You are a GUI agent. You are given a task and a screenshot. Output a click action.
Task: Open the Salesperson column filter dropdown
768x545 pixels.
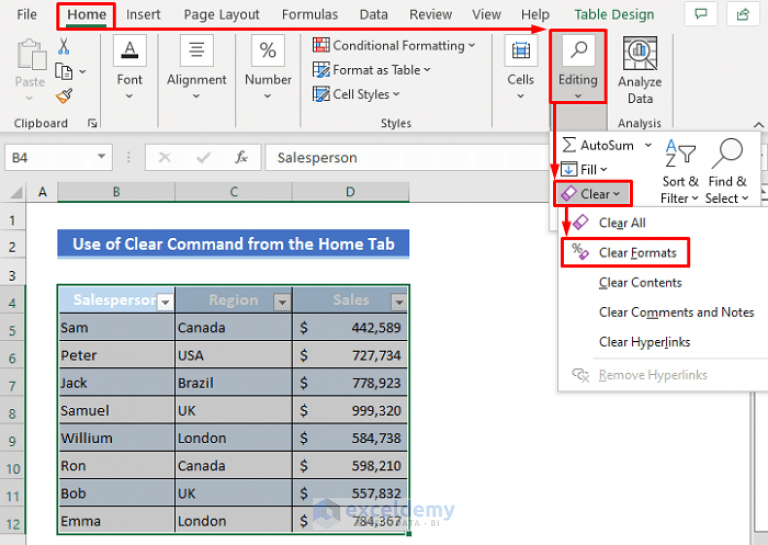(166, 302)
